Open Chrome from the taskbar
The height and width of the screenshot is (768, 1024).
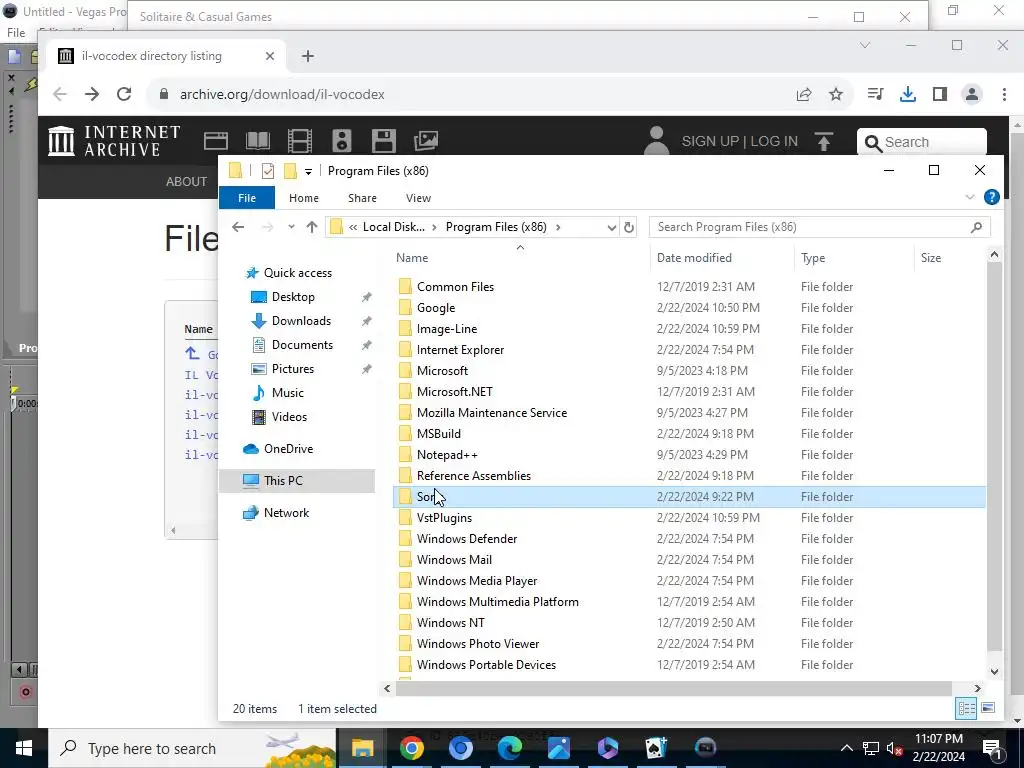coord(411,748)
